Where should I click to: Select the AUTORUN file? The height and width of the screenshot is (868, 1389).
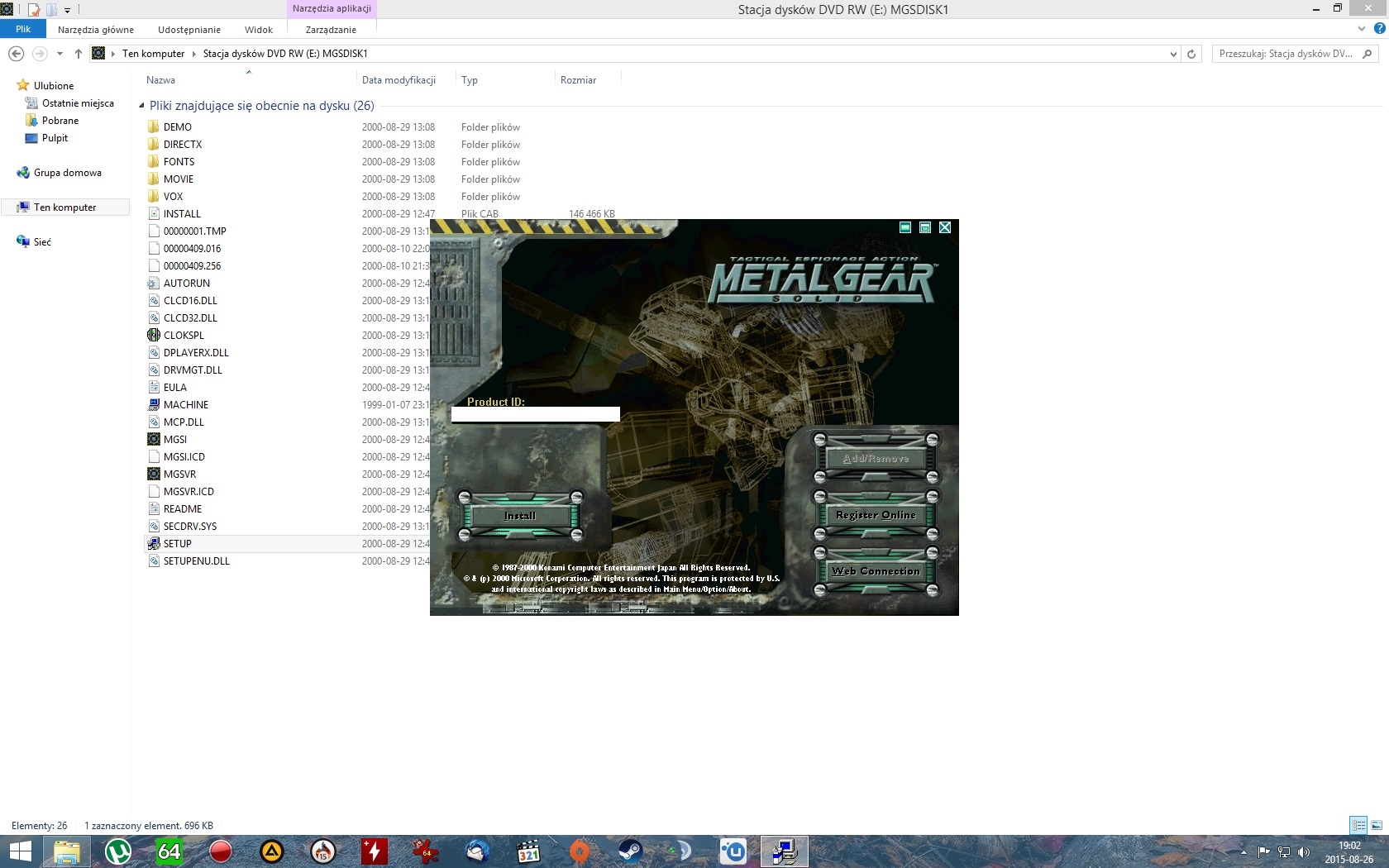pos(186,284)
